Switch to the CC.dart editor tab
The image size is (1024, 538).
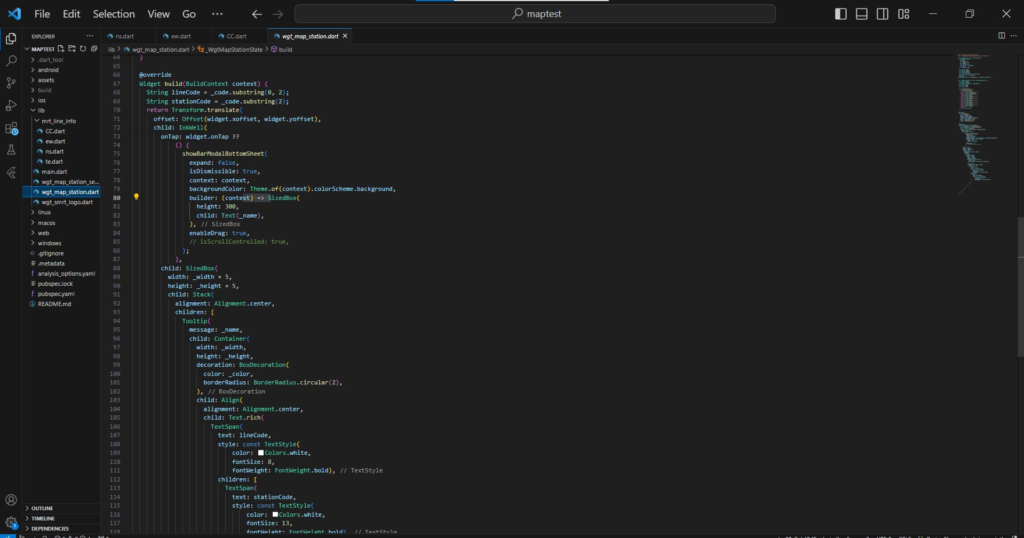tap(237, 36)
